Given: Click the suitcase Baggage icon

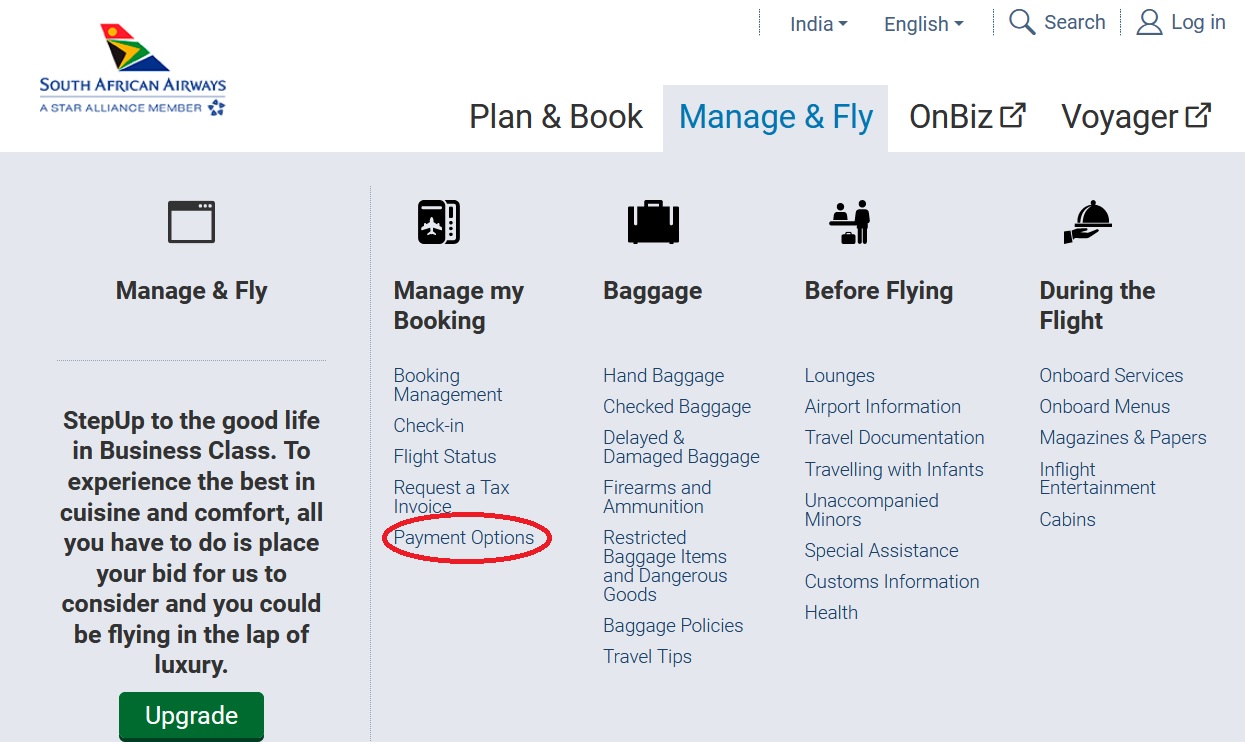Looking at the screenshot, I should [x=653, y=222].
